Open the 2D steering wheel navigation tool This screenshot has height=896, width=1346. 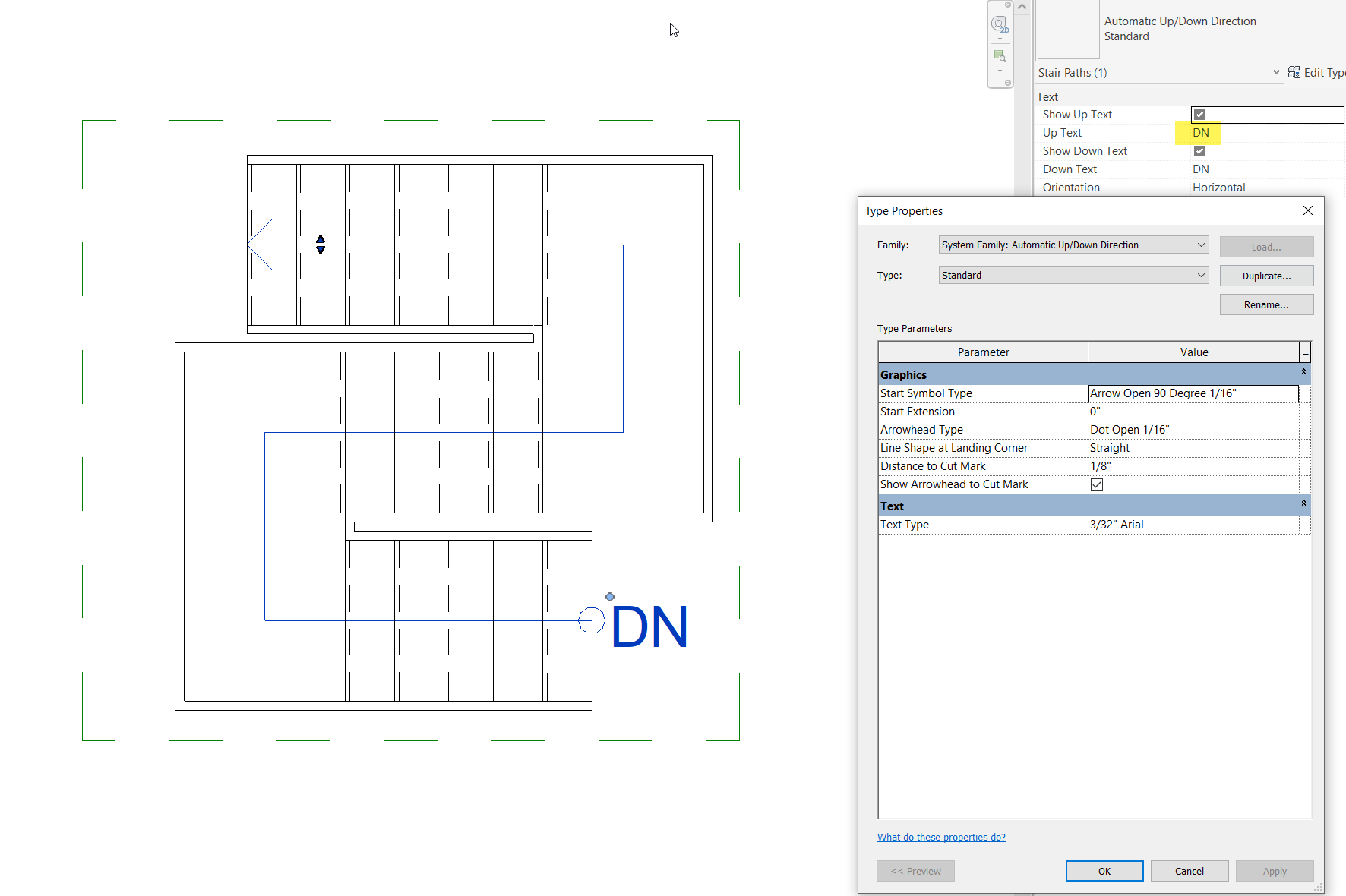[x=1000, y=24]
